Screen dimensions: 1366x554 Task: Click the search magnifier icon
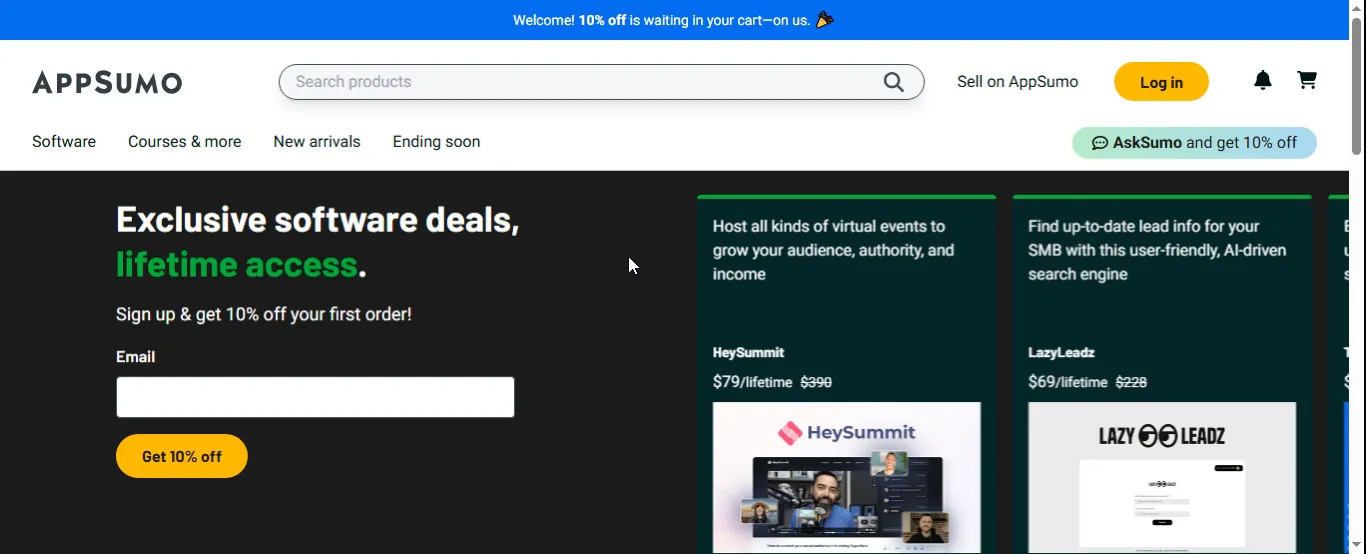point(893,82)
